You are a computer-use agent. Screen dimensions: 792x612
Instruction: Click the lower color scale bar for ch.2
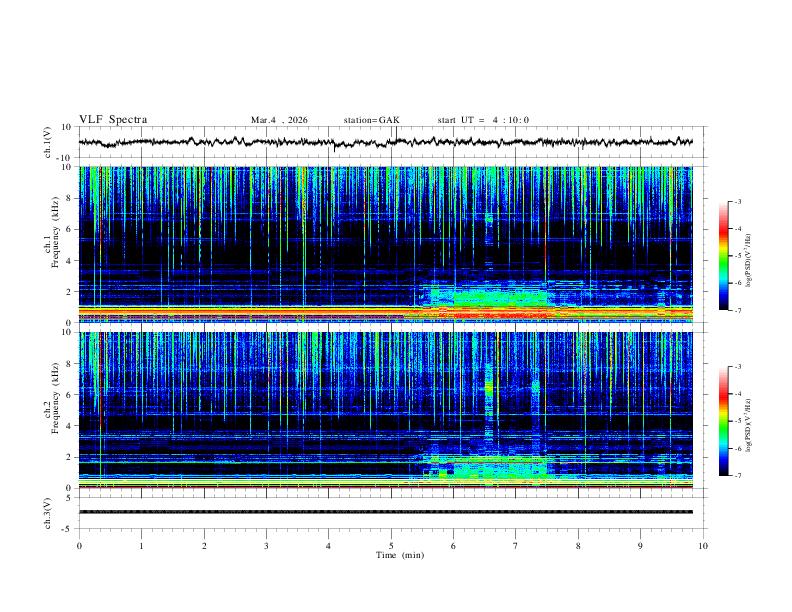click(723, 421)
